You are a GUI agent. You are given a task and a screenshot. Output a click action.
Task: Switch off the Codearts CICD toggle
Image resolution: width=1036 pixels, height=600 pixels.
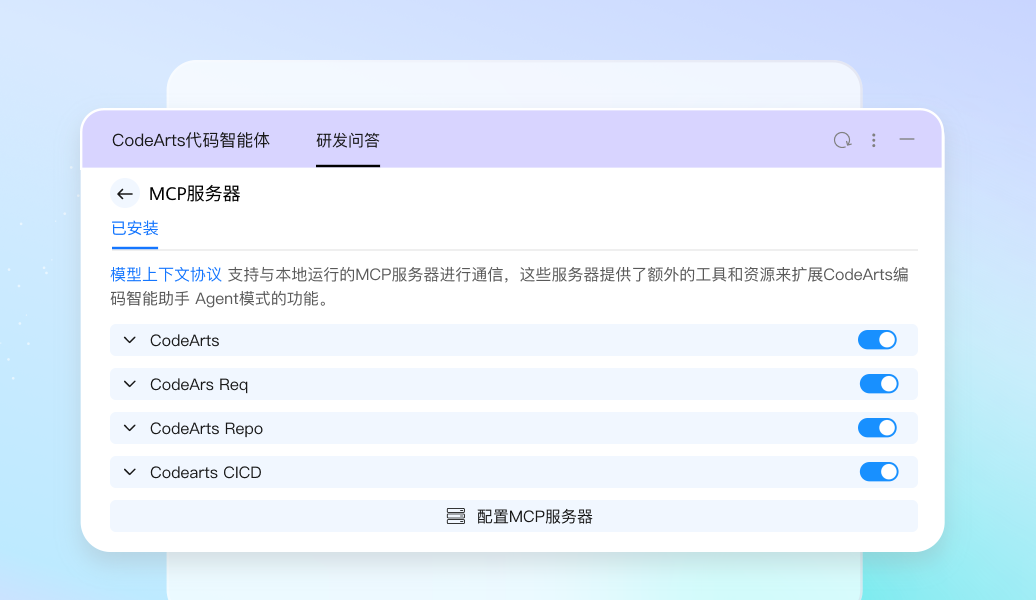coord(879,472)
